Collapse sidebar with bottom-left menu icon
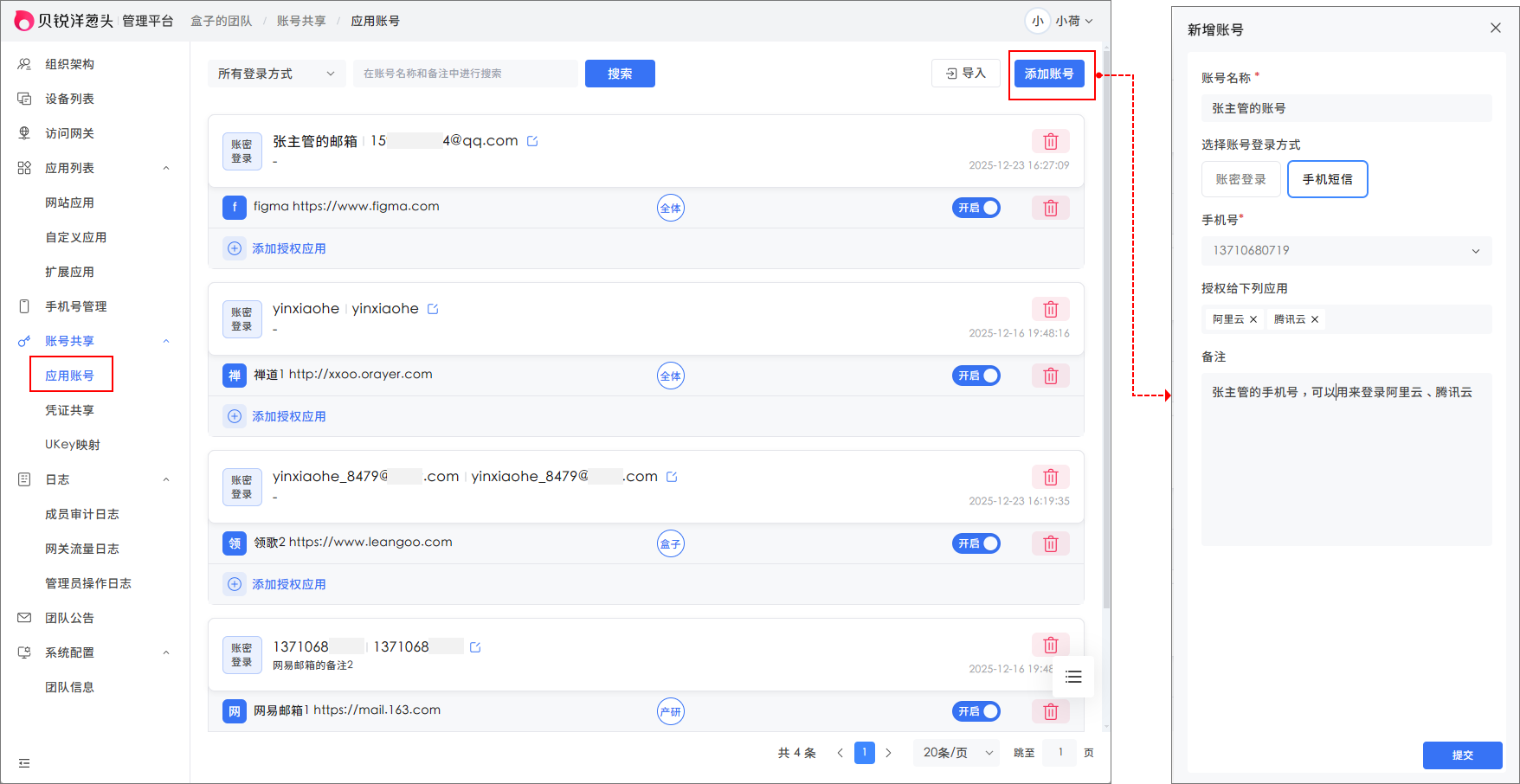Viewport: 1520px width, 784px height. 24,763
